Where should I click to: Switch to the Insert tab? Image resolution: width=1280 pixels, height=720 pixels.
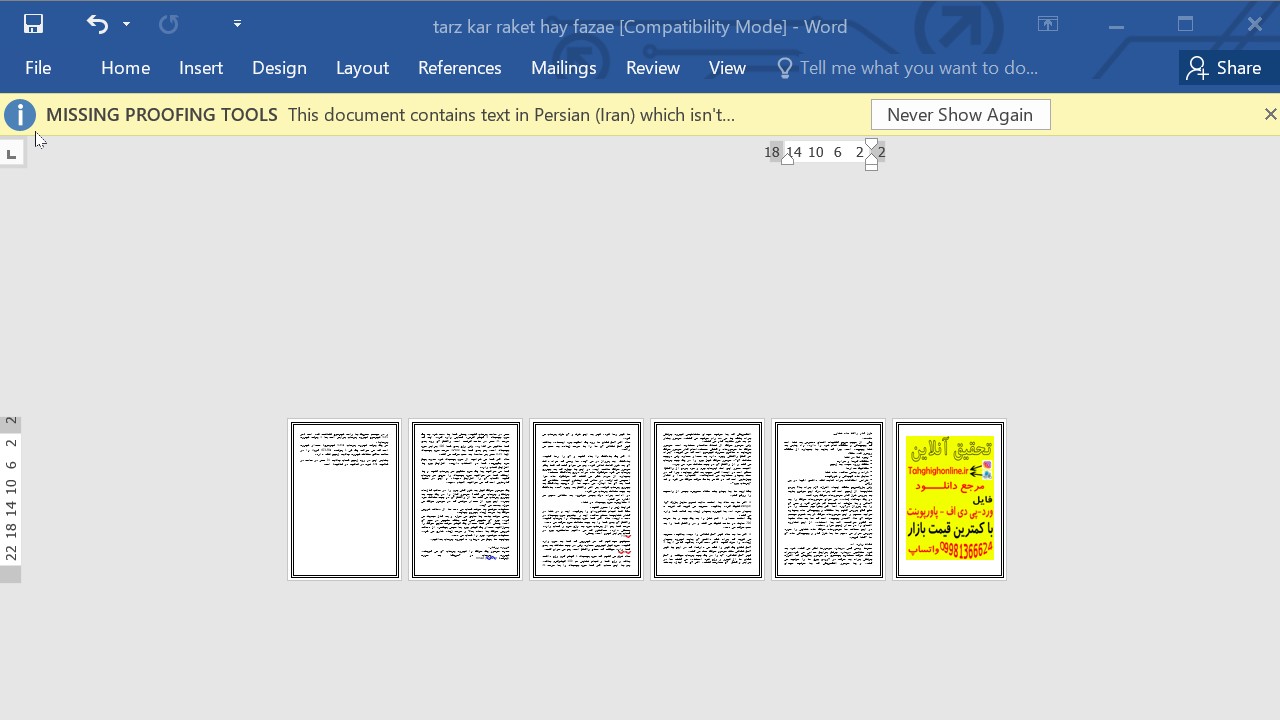click(201, 68)
